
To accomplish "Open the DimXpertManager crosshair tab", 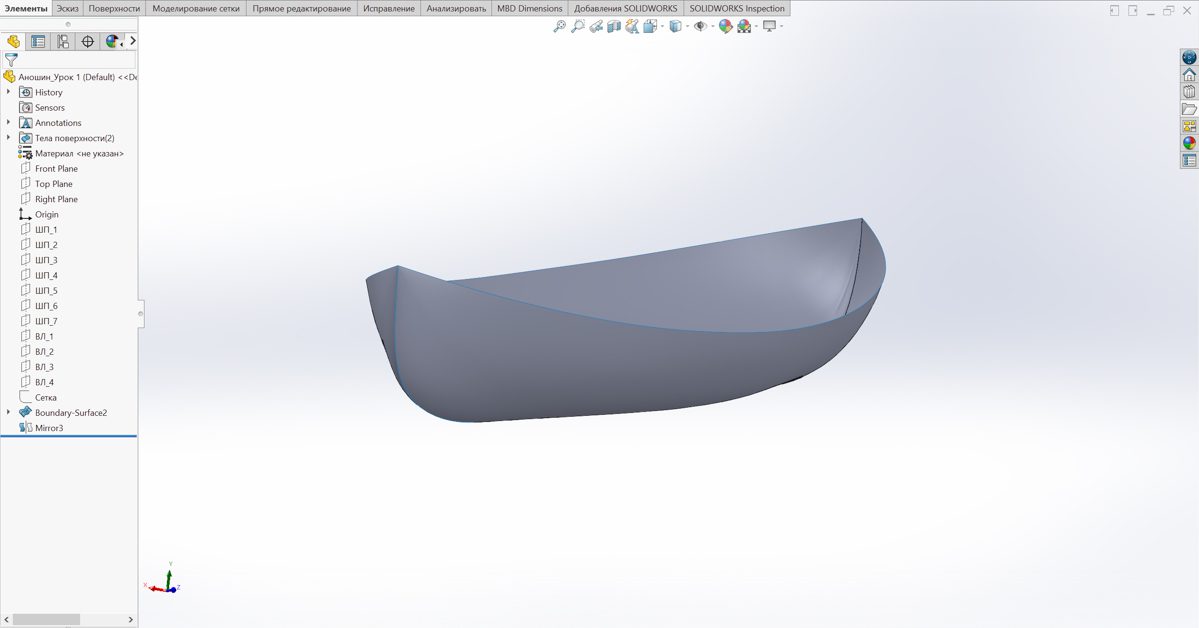I will 88,42.
